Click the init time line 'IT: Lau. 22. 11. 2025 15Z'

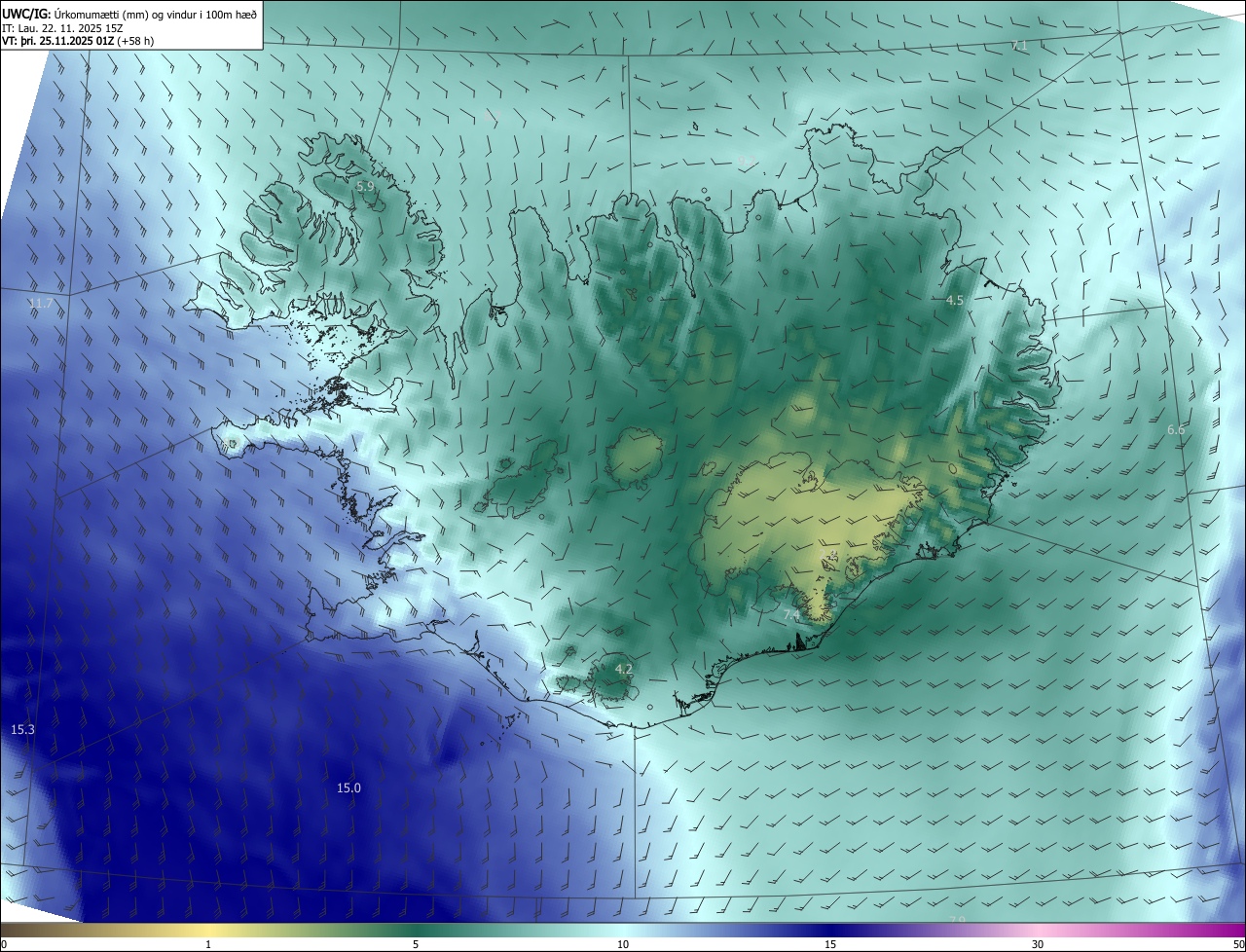coord(63,28)
